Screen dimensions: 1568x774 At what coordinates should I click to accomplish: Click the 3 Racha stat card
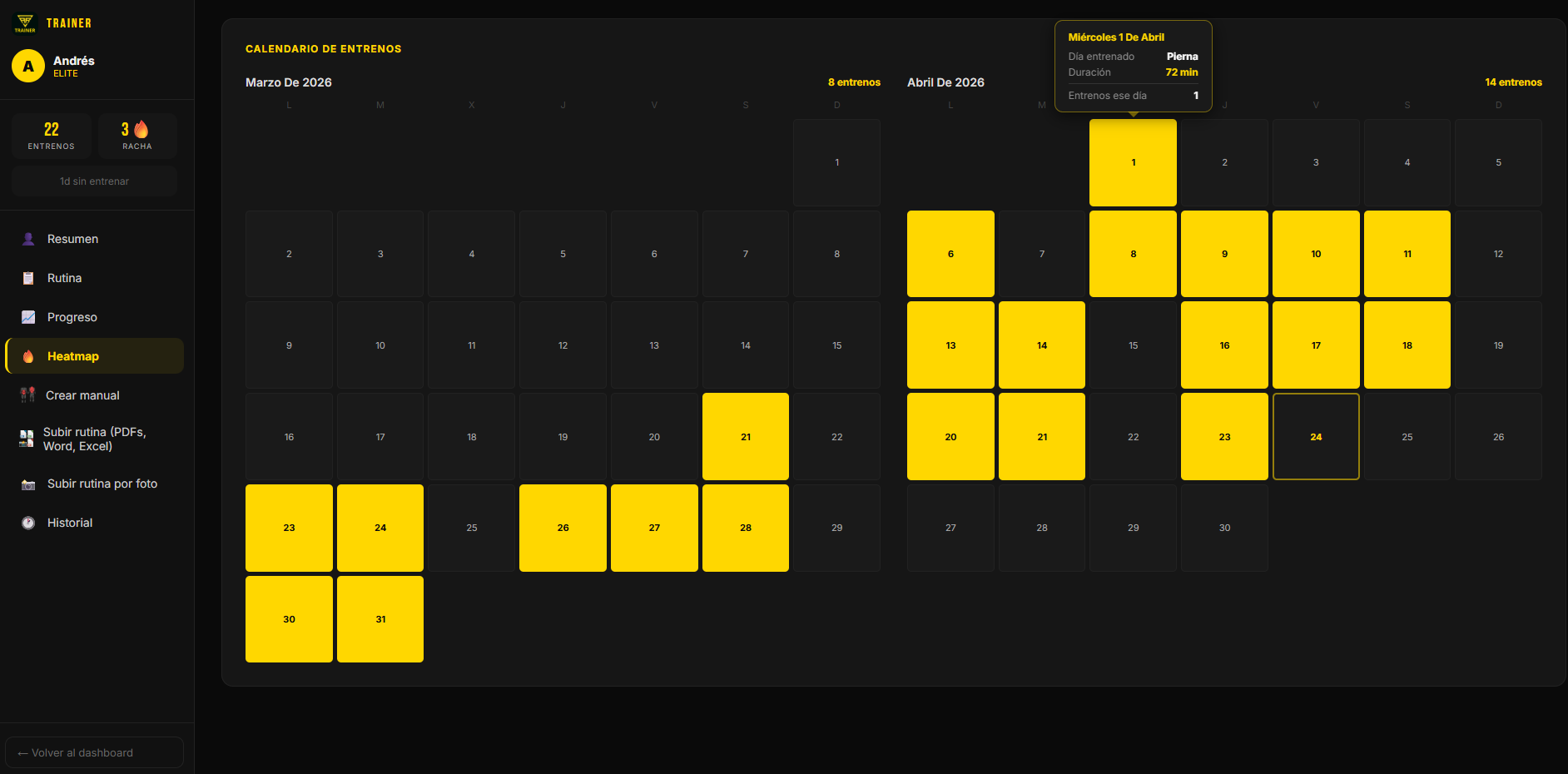coord(137,136)
